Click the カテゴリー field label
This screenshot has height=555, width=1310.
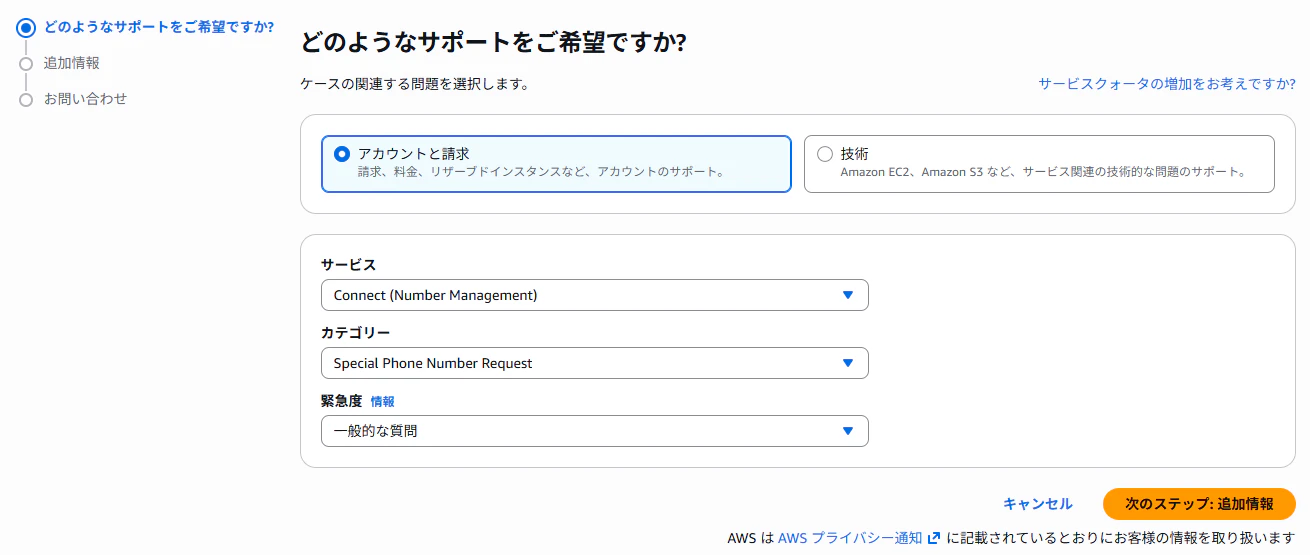pos(355,333)
